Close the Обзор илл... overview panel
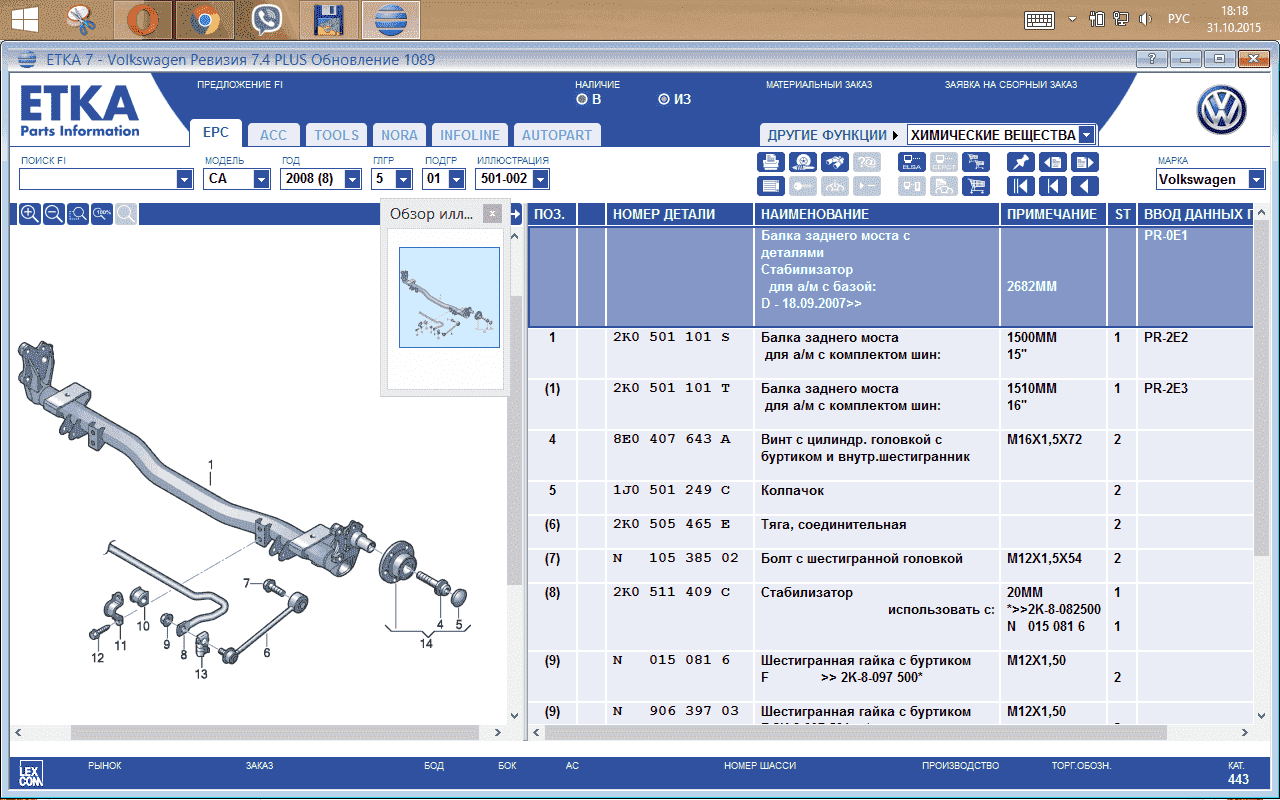The image size is (1280, 800). pyautogui.click(x=492, y=213)
